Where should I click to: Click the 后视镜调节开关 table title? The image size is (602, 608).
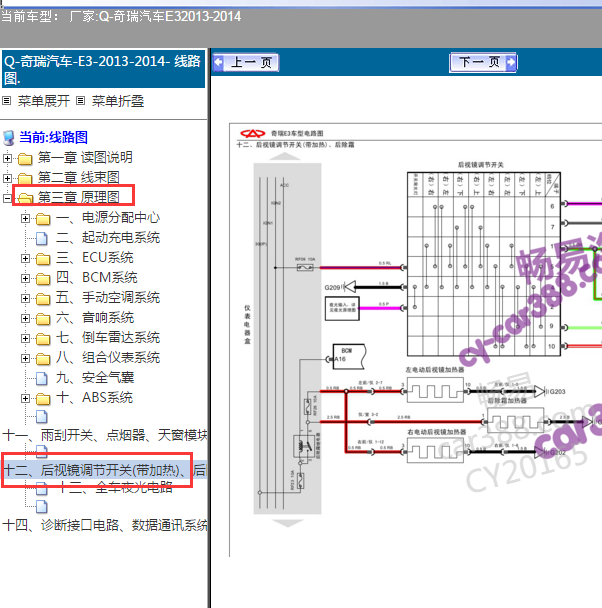point(481,165)
